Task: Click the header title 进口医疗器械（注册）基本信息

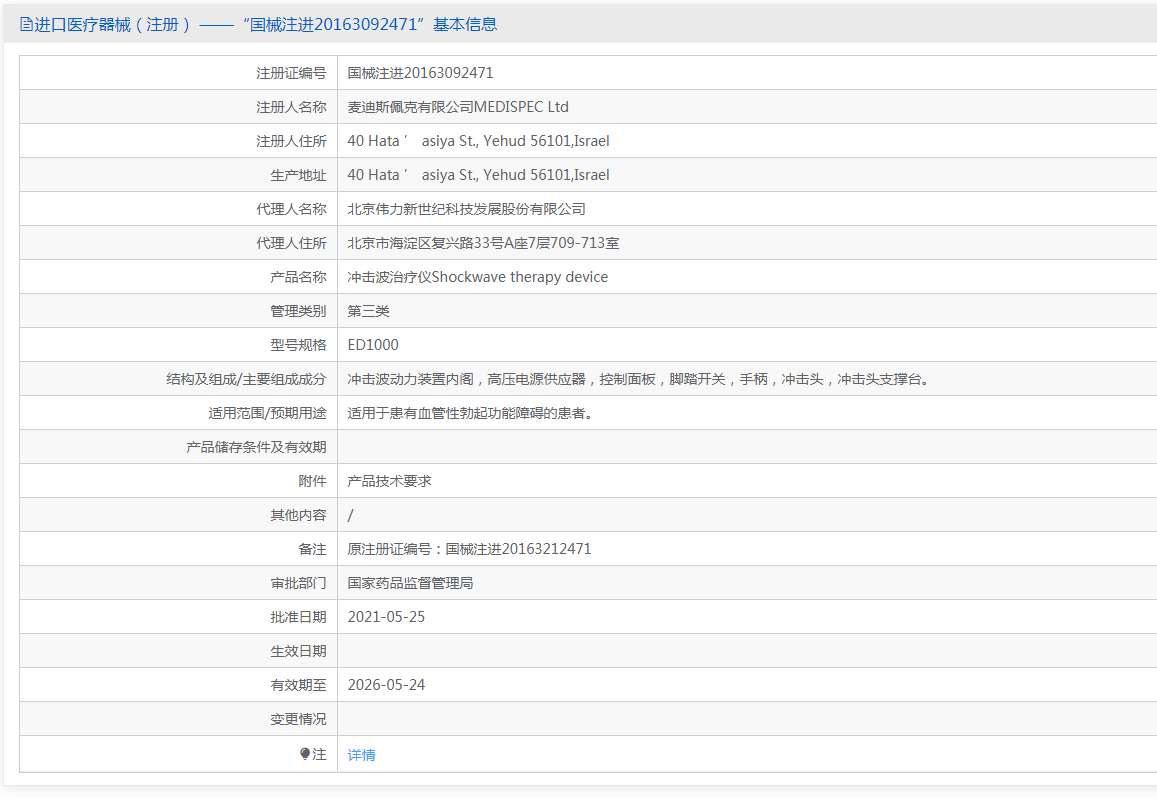Action: click(266, 24)
